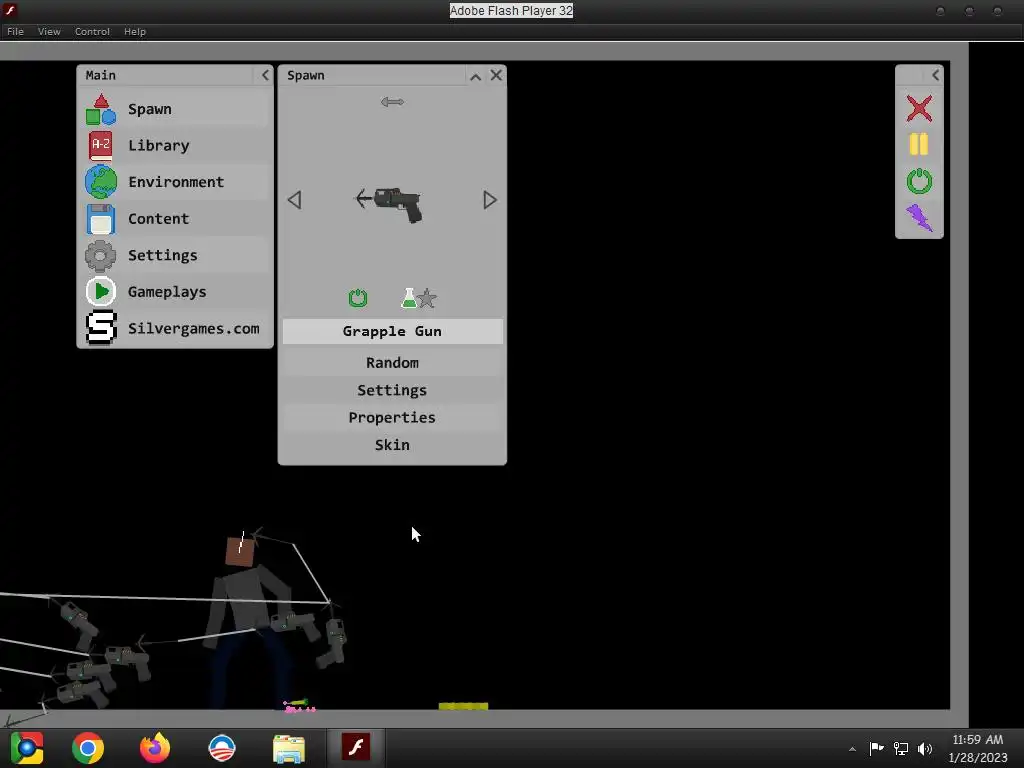Show hidden tray icons arrow
The image size is (1024, 768).
[852, 749]
